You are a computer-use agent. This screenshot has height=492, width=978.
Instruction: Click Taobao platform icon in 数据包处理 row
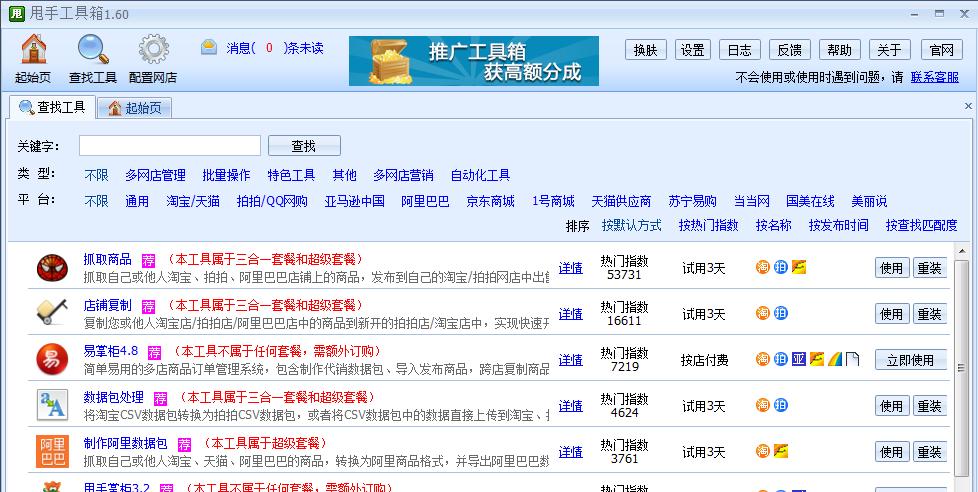[x=763, y=405]
